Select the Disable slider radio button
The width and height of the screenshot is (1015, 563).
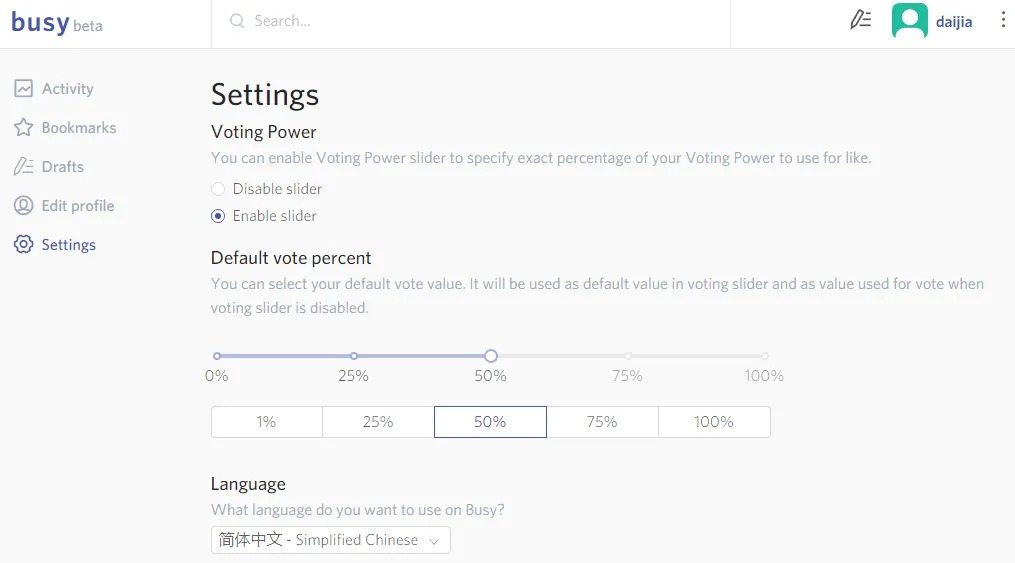(218, 189)
